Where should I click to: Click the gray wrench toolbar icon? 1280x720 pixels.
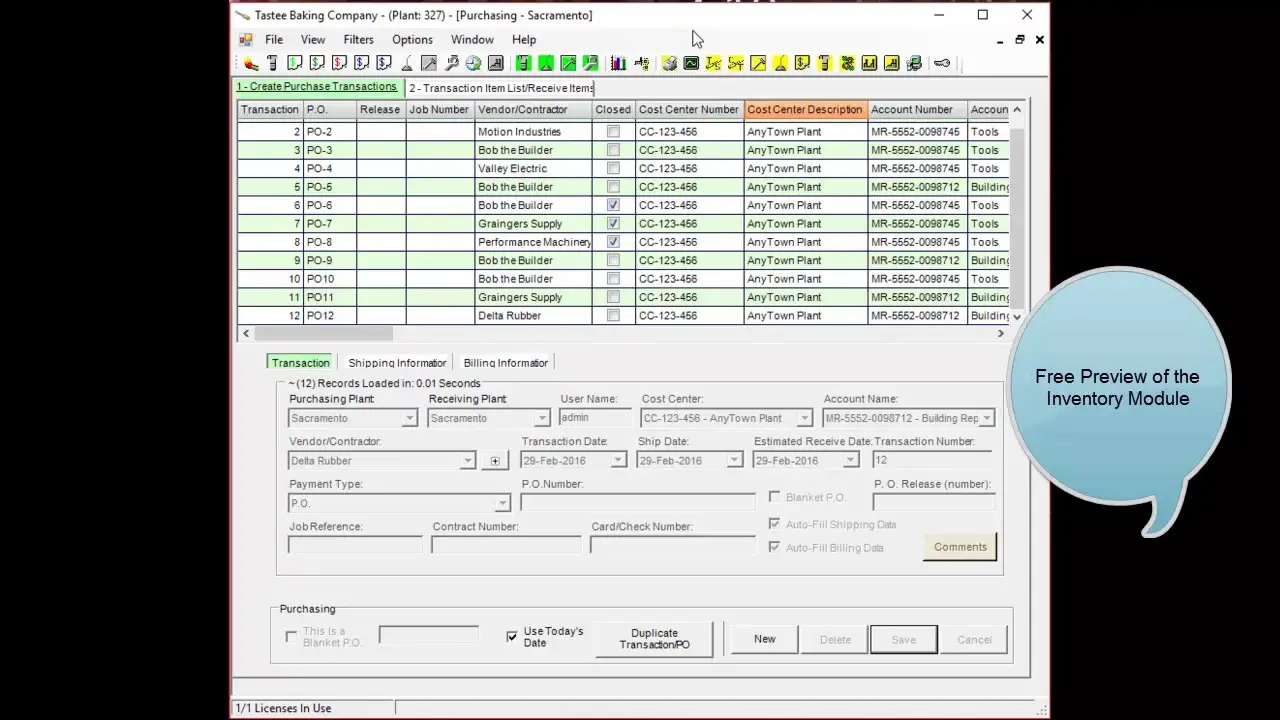[451, 63]
